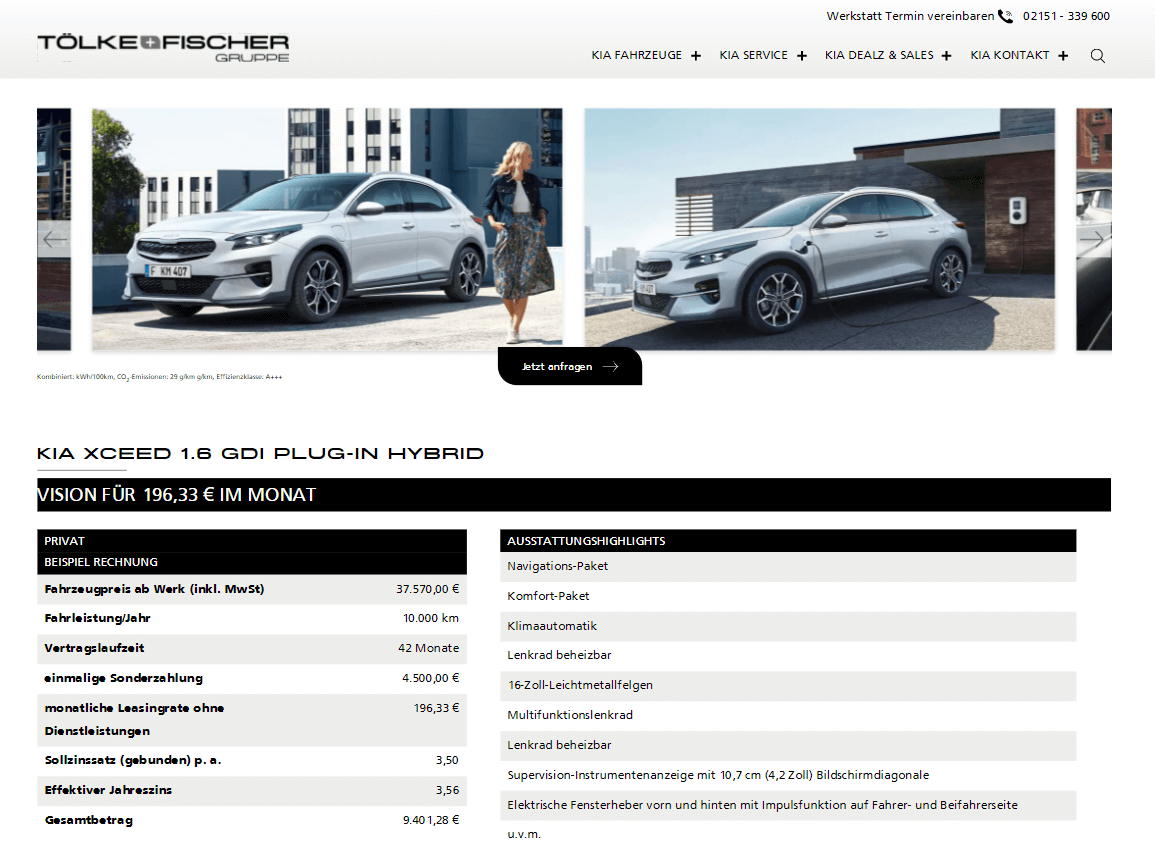Expand the plus next to KIA Fahrzeuge

click(695, 56)
